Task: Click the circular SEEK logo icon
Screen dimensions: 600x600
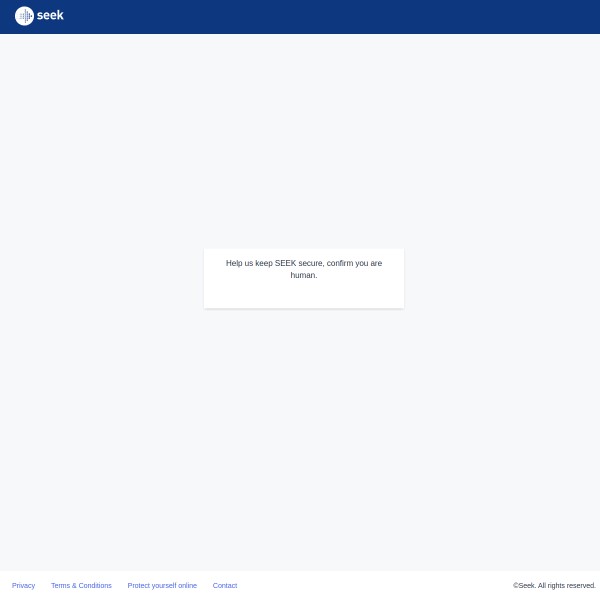Action: (24, 16)
